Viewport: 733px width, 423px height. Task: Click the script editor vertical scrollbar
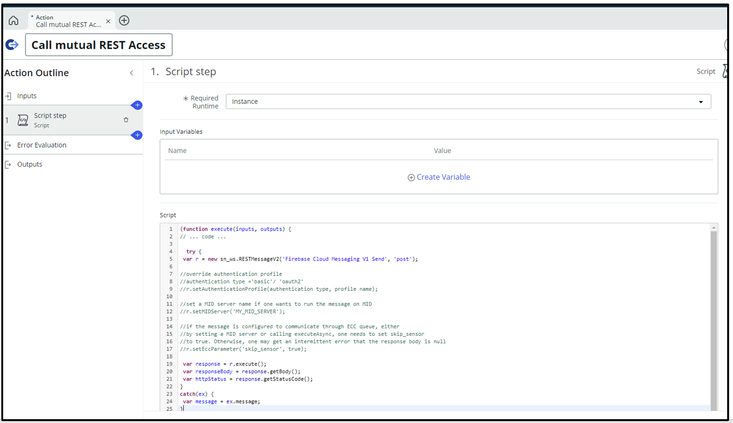714,321
